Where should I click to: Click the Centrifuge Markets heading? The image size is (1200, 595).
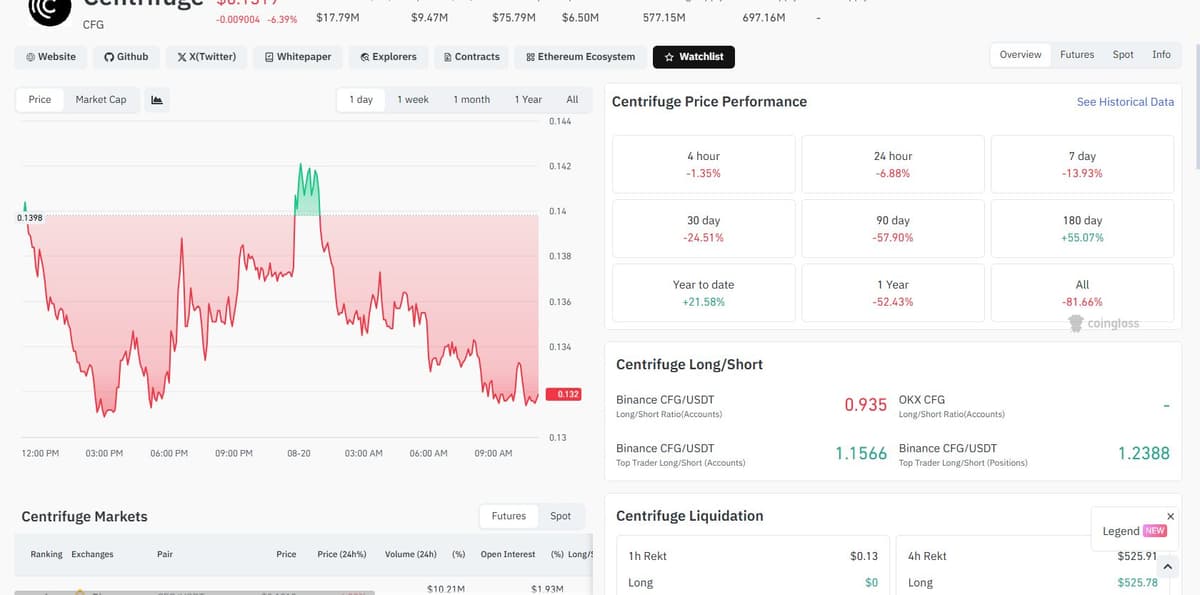[x=84, y=517]
